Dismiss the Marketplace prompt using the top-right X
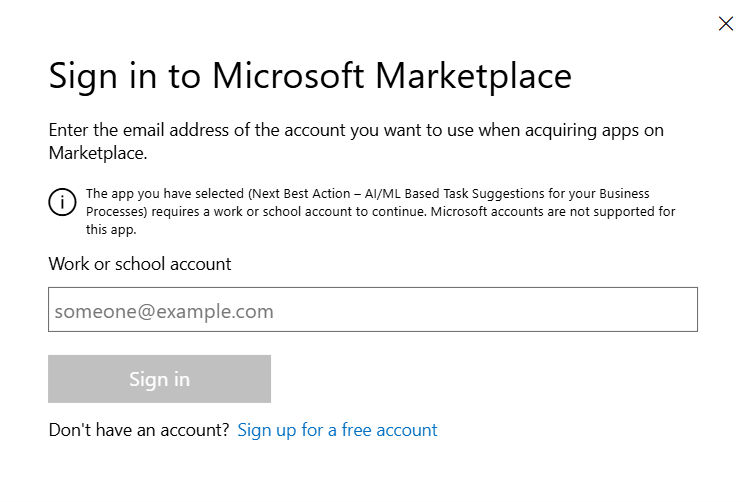 pos(726,24)
